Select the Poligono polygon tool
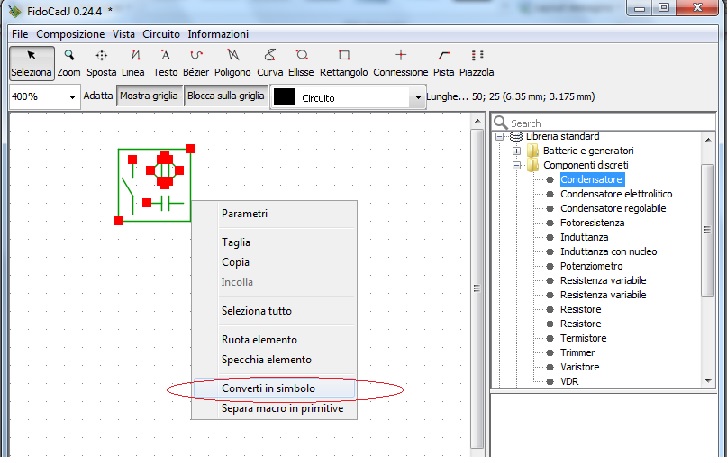Viewport: 728px width, 463px height. point(233,62)
